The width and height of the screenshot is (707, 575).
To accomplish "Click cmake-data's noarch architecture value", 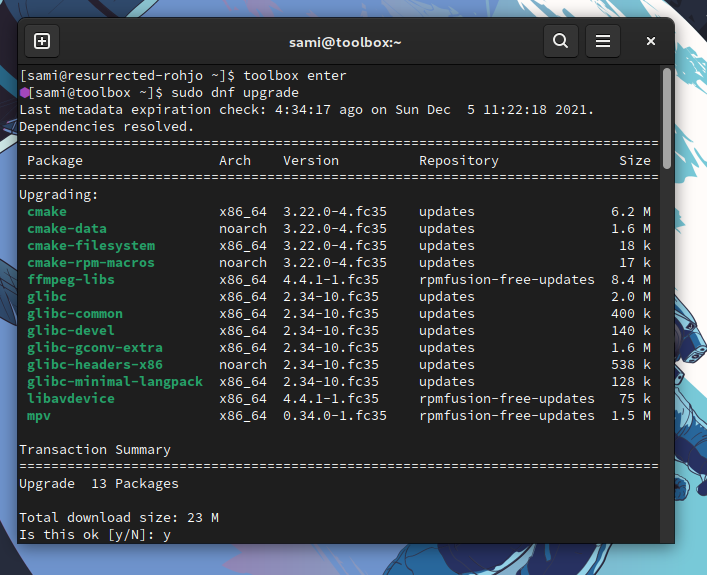I will point(243,229).
